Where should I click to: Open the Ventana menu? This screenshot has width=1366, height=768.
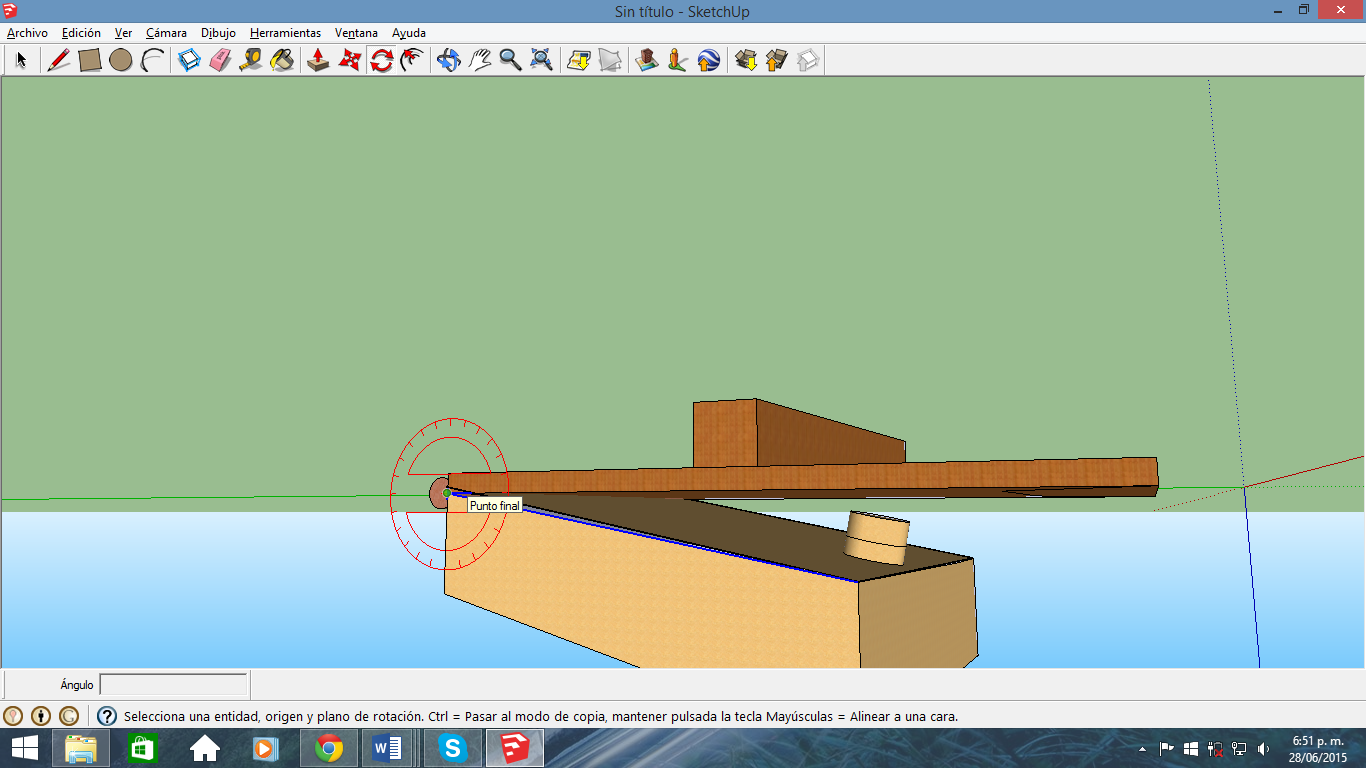tap(356, 33)
